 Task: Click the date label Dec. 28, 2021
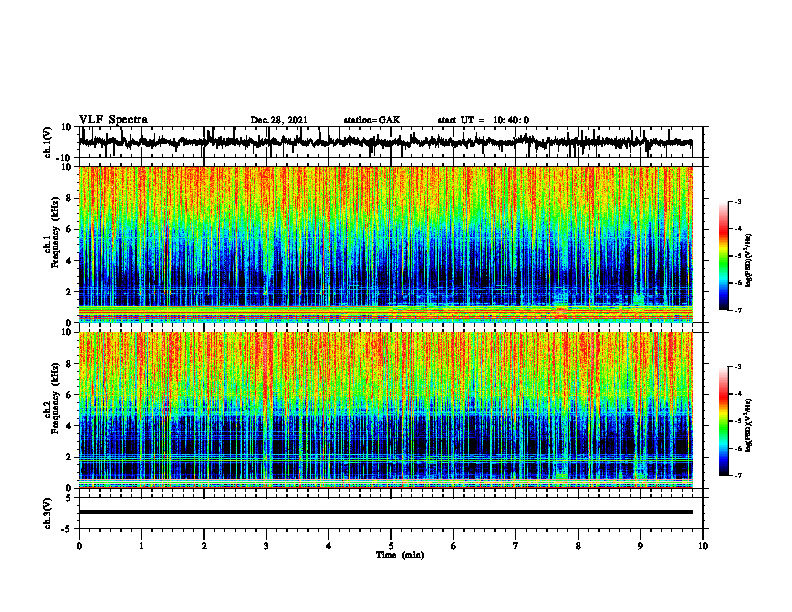(279, 120)
